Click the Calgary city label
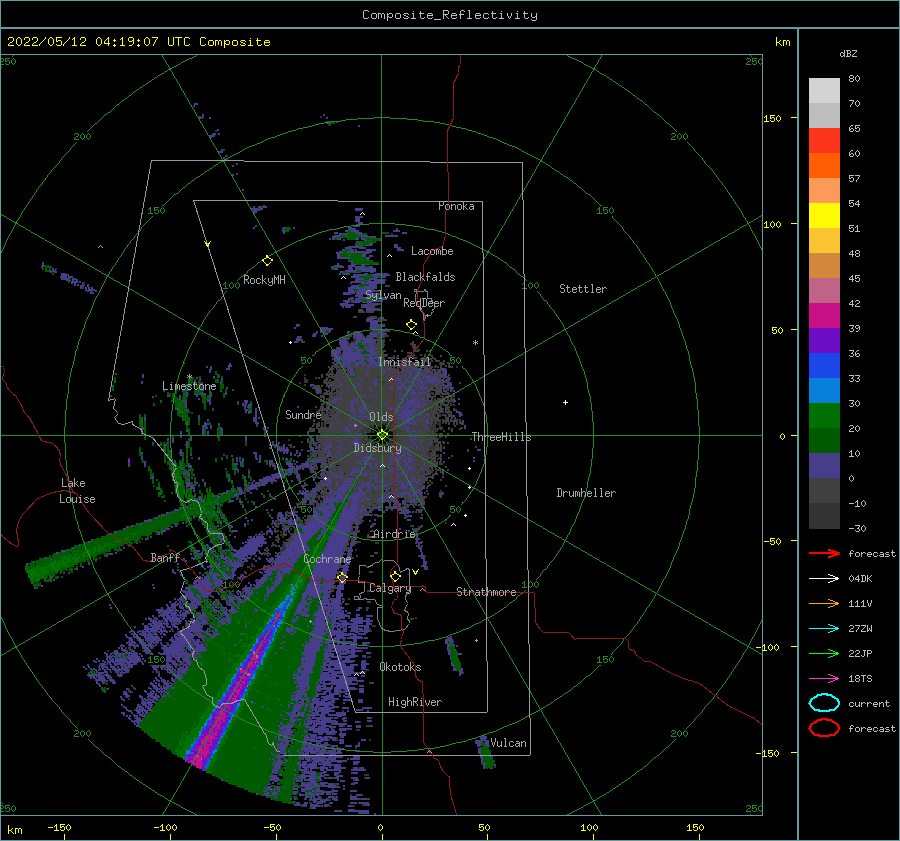The width and height of the screenshot is (900, 841). [390, 588]
